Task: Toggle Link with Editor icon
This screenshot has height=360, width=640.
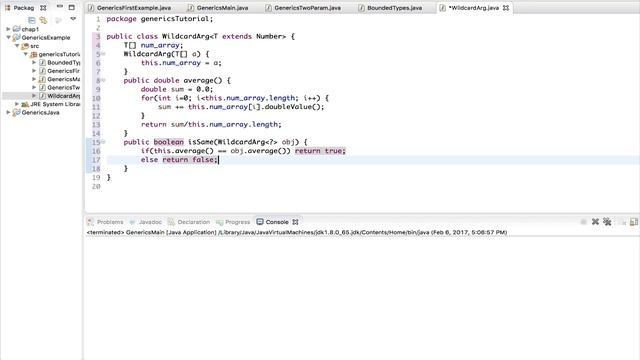Action: coord(43,20)
